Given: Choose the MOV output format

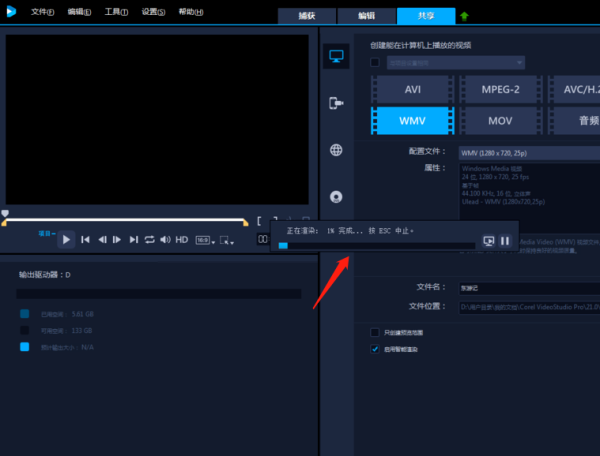Looking at the screenshot, I should [500, 120].
